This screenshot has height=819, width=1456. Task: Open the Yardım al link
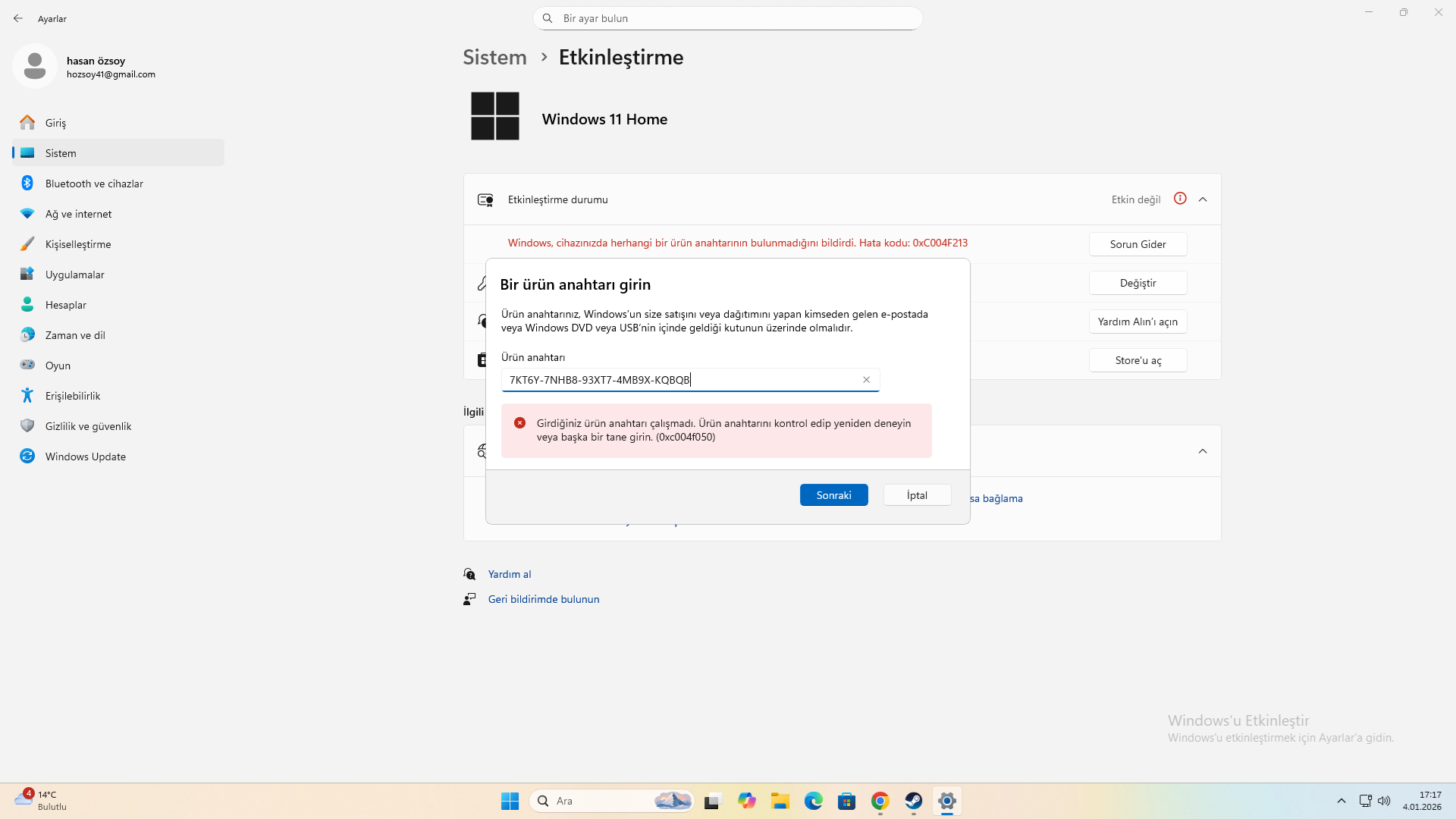tap(510, 574)
